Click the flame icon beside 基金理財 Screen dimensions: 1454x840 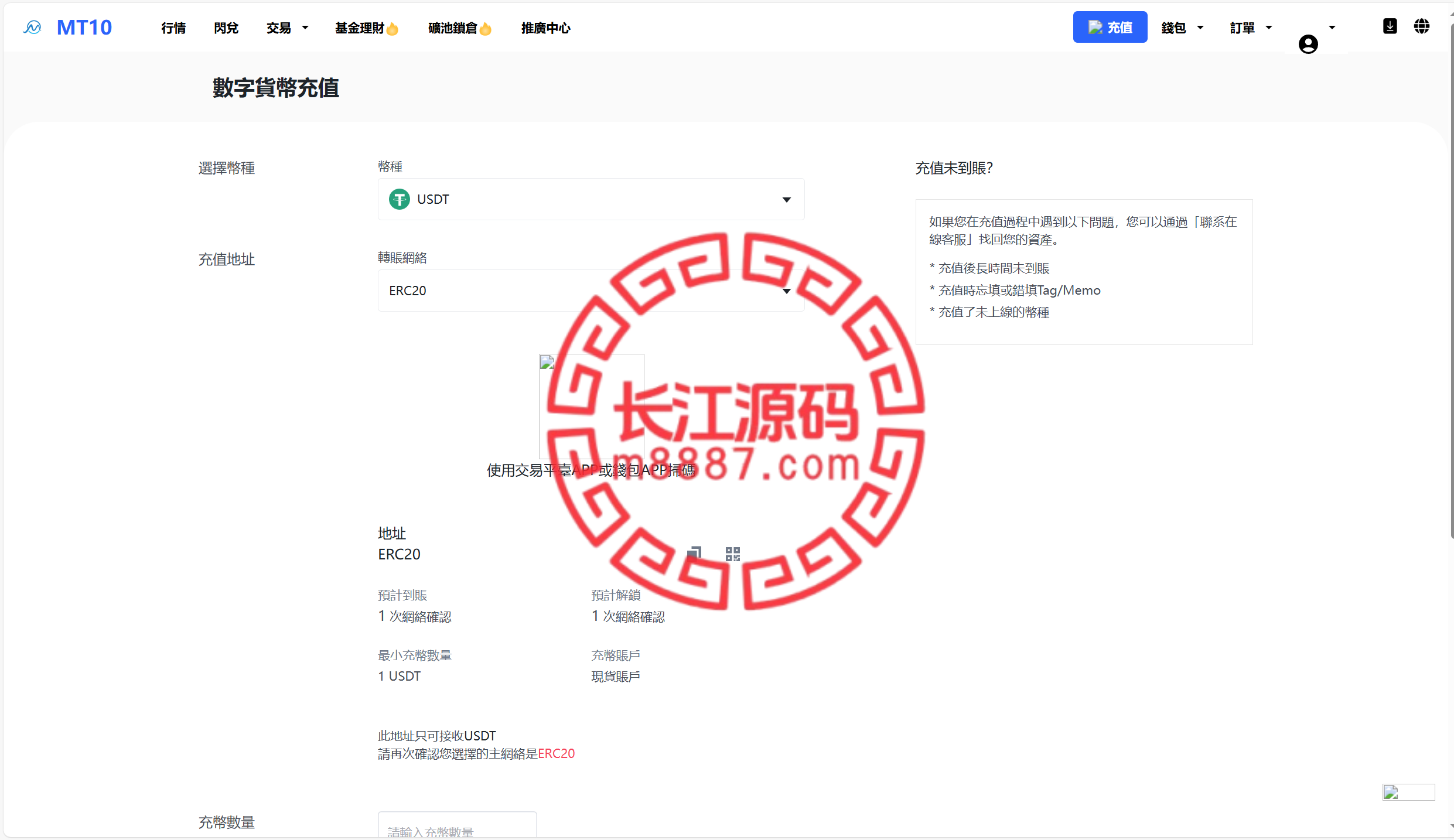point(392,29)
